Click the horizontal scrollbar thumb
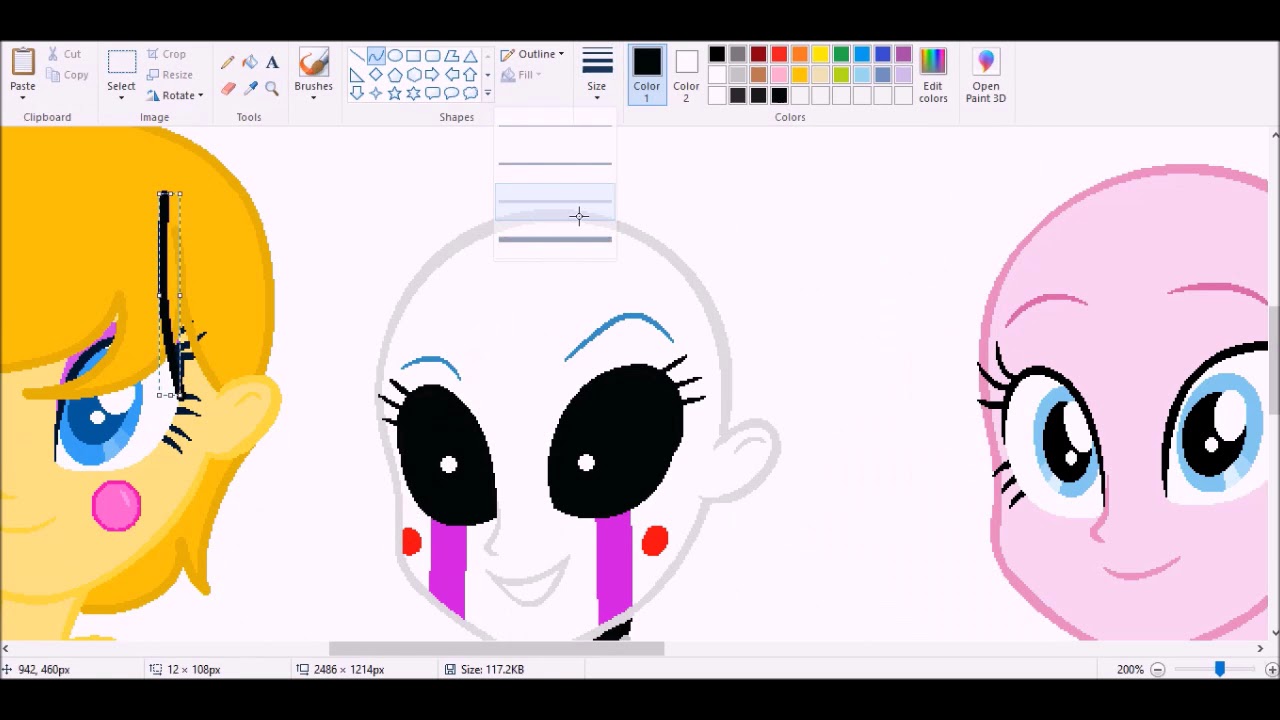 496,649
